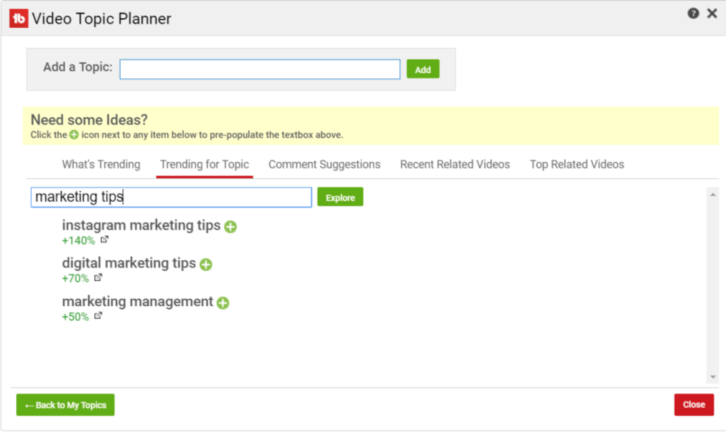This screenshot has width=726, height=434.
Task: Add 'marketing management' with plus icon
Action: tap(223, 302)
